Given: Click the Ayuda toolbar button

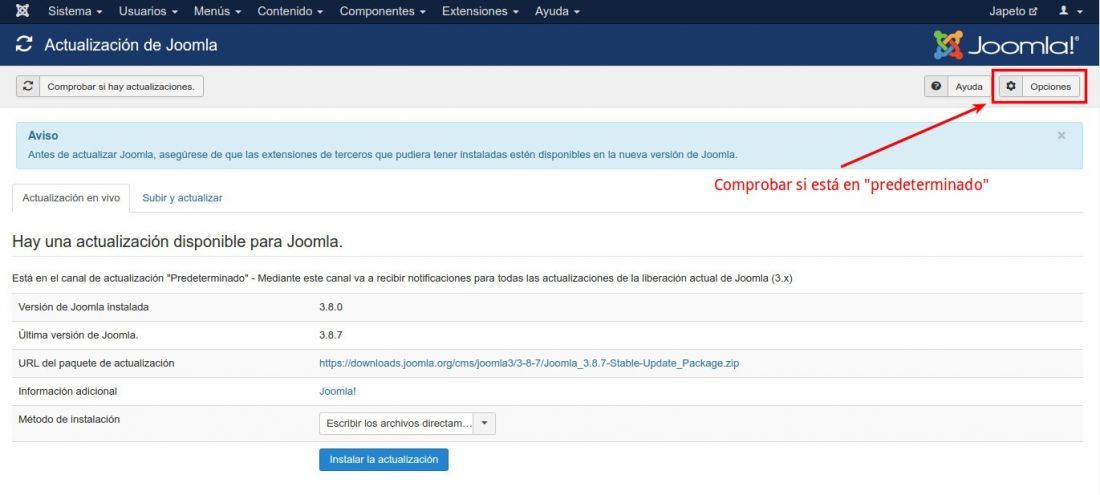Looking at the screenshot, I should (x=958, y=86).
